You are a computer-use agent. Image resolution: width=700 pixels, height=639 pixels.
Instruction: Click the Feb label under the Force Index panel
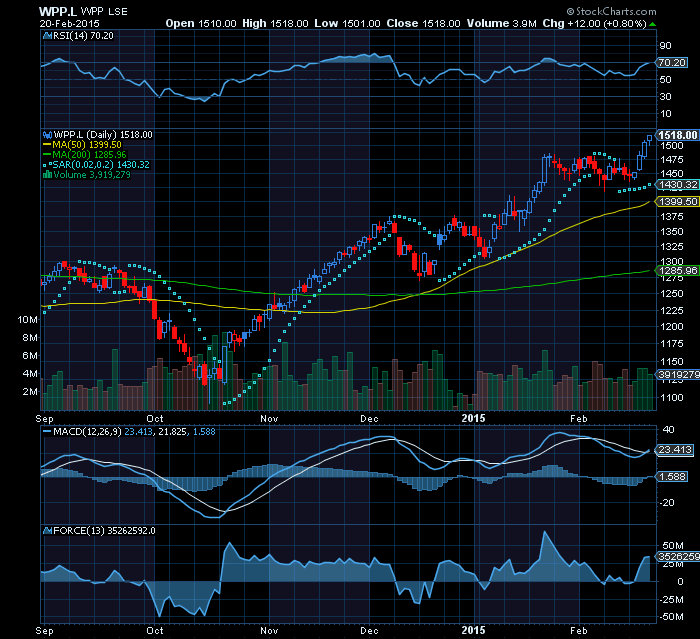[579, 631]
